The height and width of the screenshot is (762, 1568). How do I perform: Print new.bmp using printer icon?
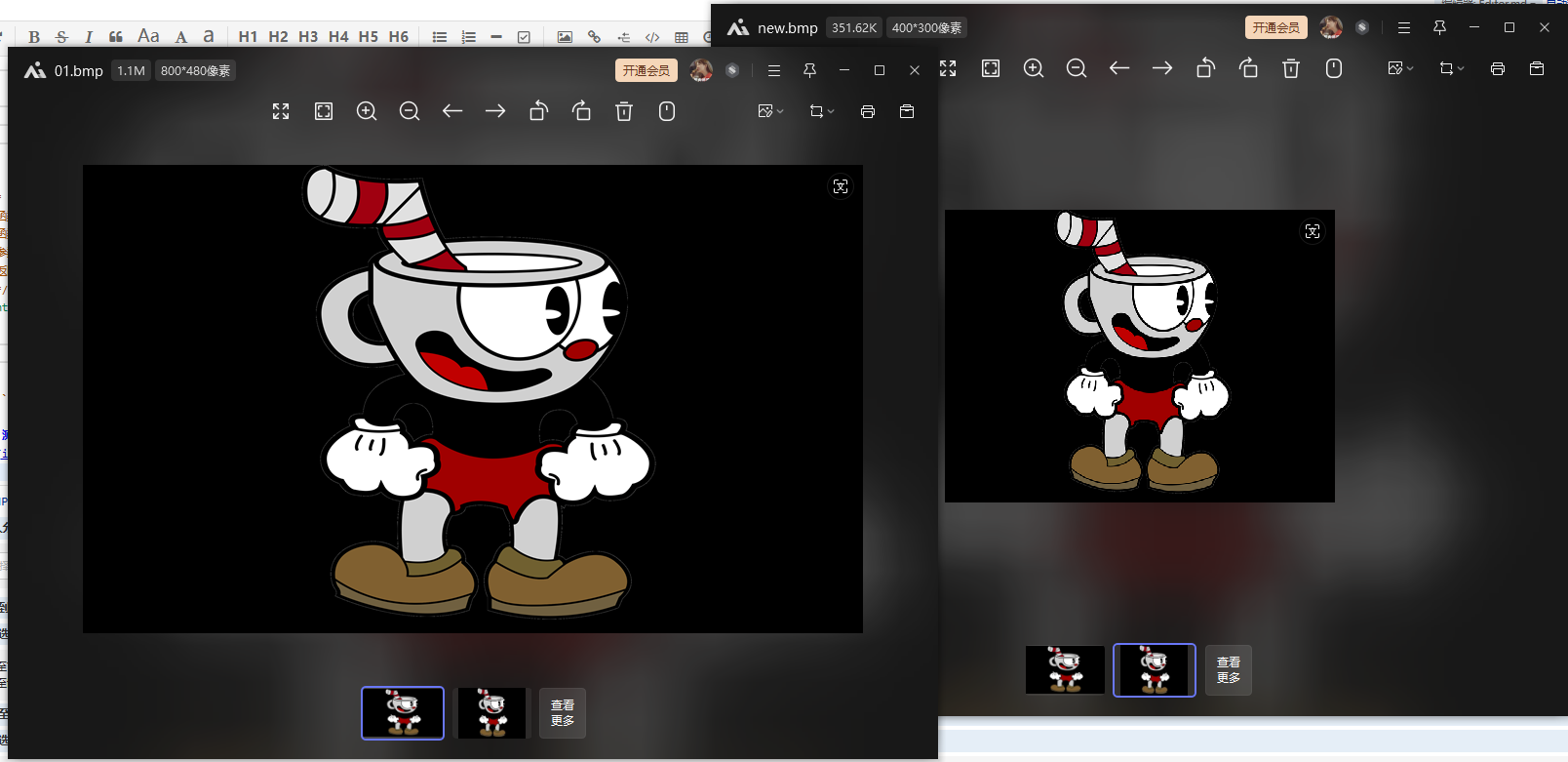(x=1498, y=68)
